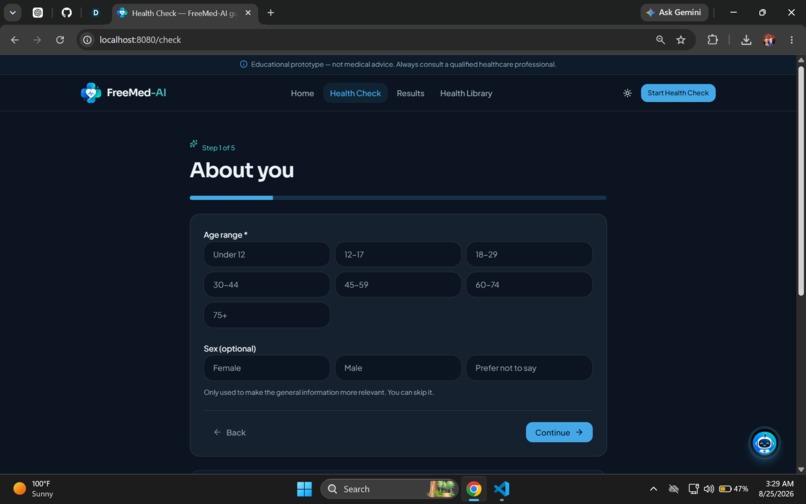Click the Step 1 of 5 label
The image size is (806, 504).
[218, 148]
